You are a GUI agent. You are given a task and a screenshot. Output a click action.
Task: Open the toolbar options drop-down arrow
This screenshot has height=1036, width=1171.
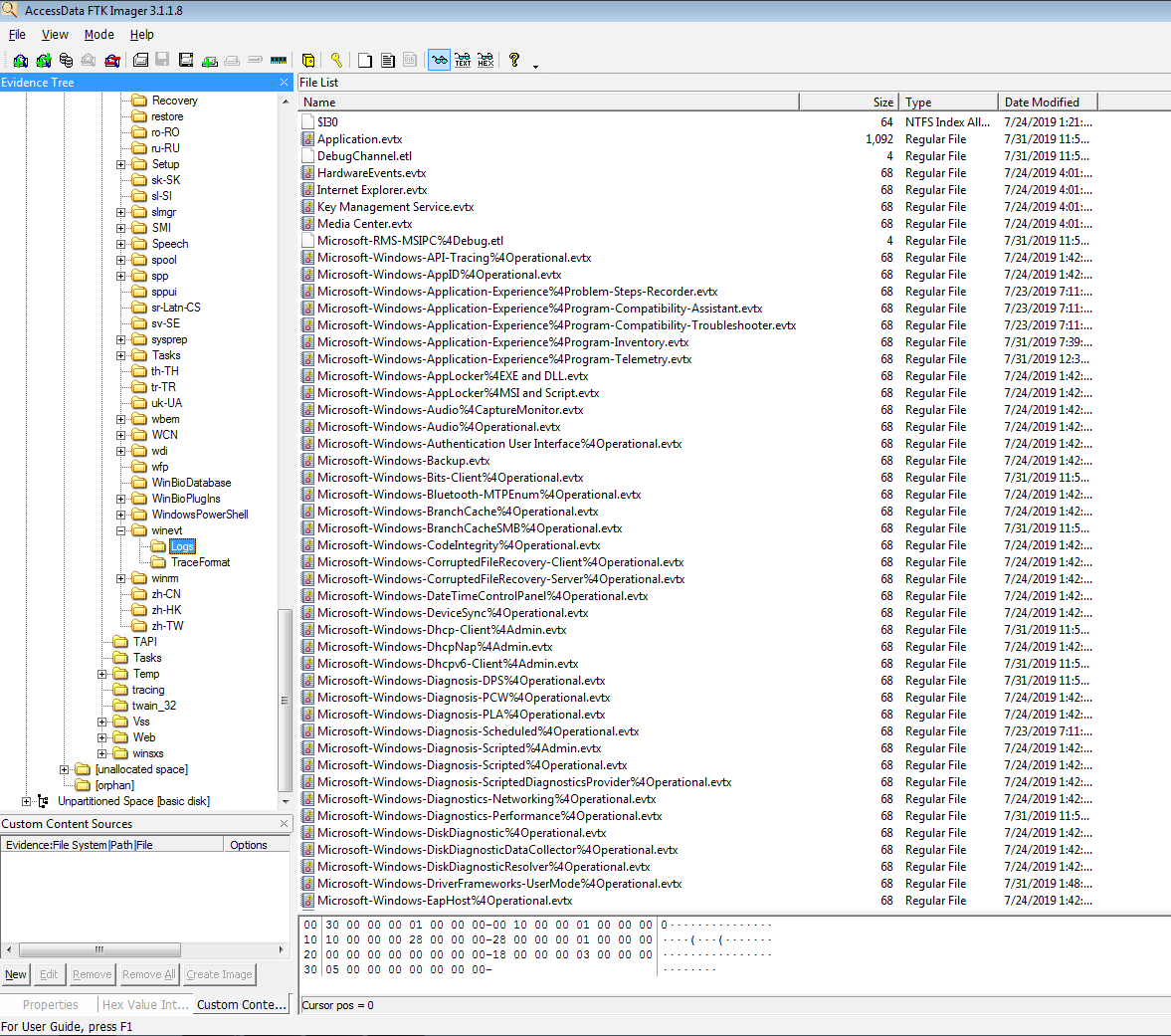[x=535, y=67]
